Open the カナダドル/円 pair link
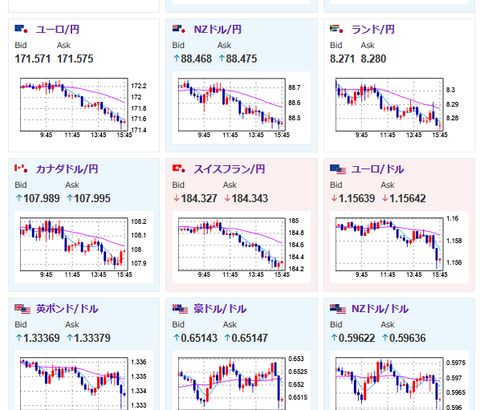The width and height of the screenshot is (480, 410). [67, 169]
